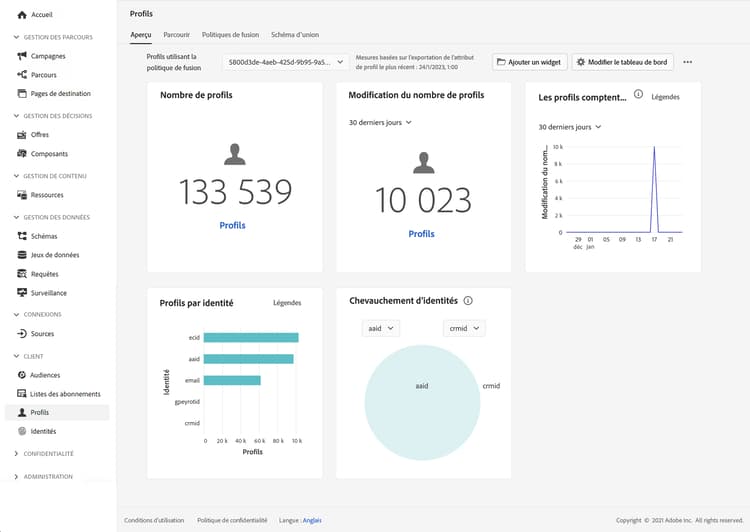
Task: Click the gpeyrotid label in the bar chart
Action: 187,402
